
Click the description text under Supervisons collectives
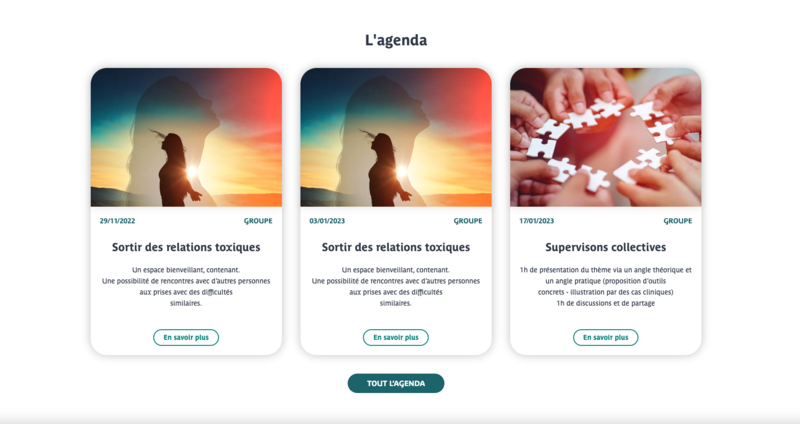[x=606, y=286]
